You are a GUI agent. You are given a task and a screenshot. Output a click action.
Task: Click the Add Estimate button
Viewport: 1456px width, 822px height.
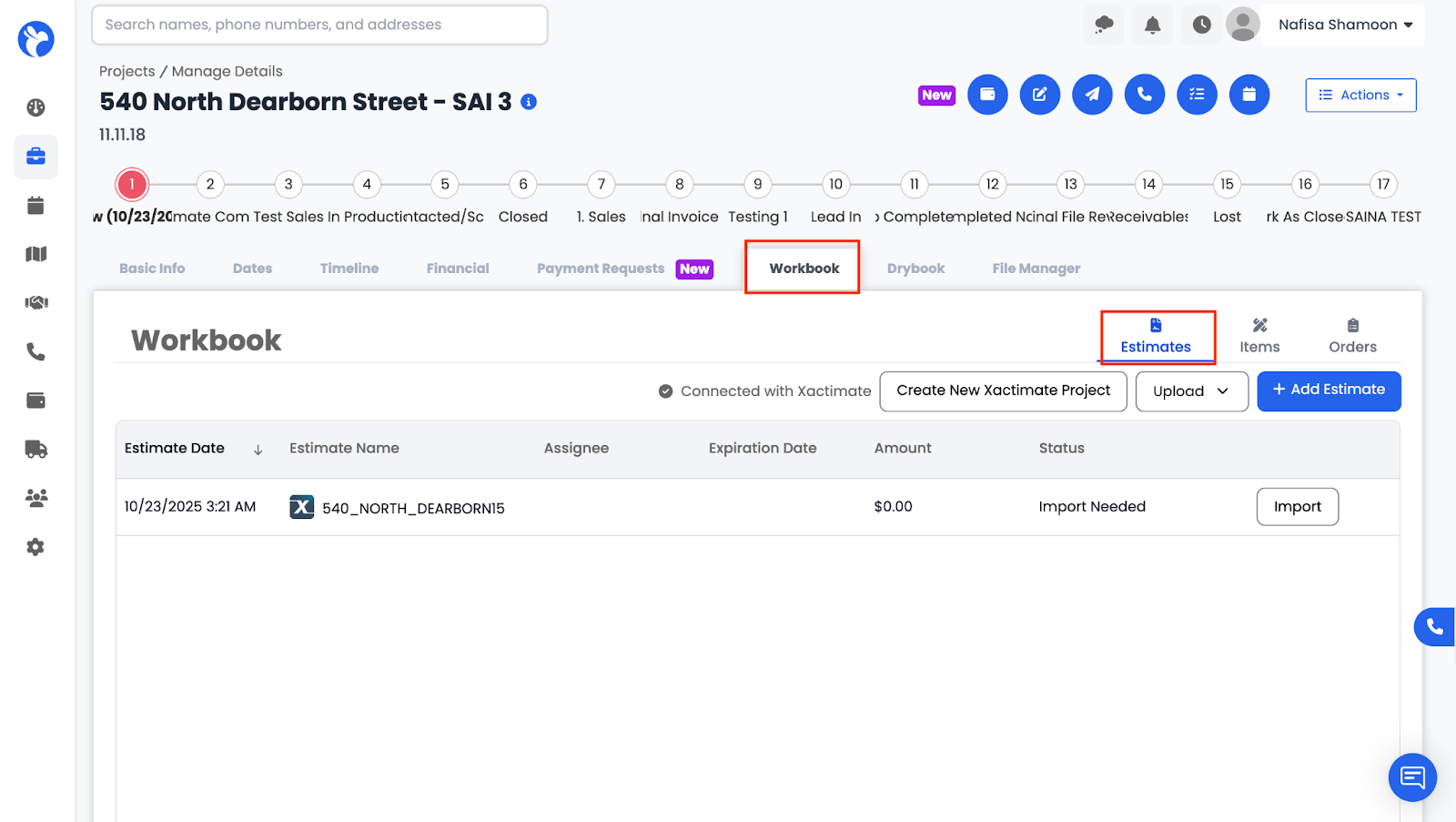[x=1329, y=390]
